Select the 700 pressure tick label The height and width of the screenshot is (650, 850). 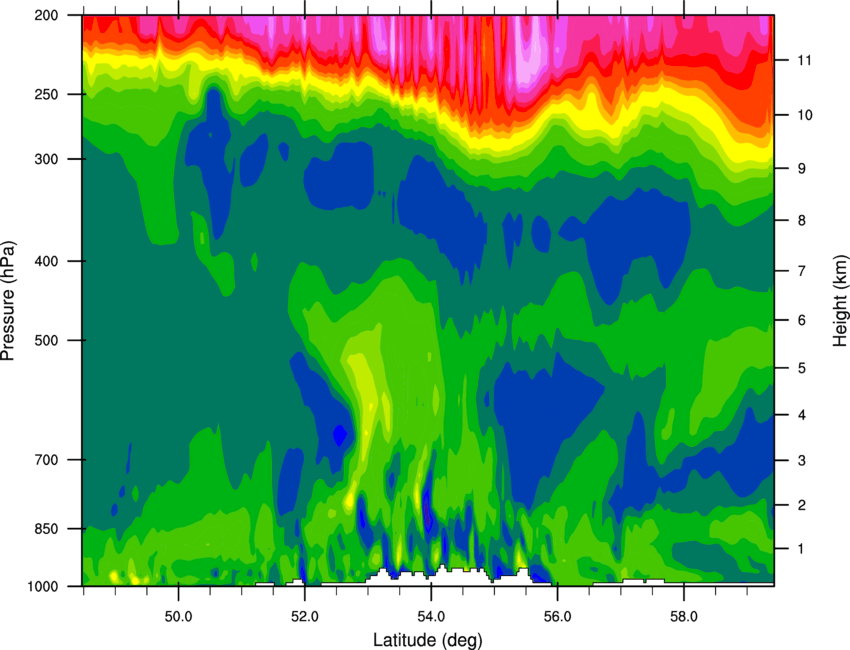pos(47,460)
